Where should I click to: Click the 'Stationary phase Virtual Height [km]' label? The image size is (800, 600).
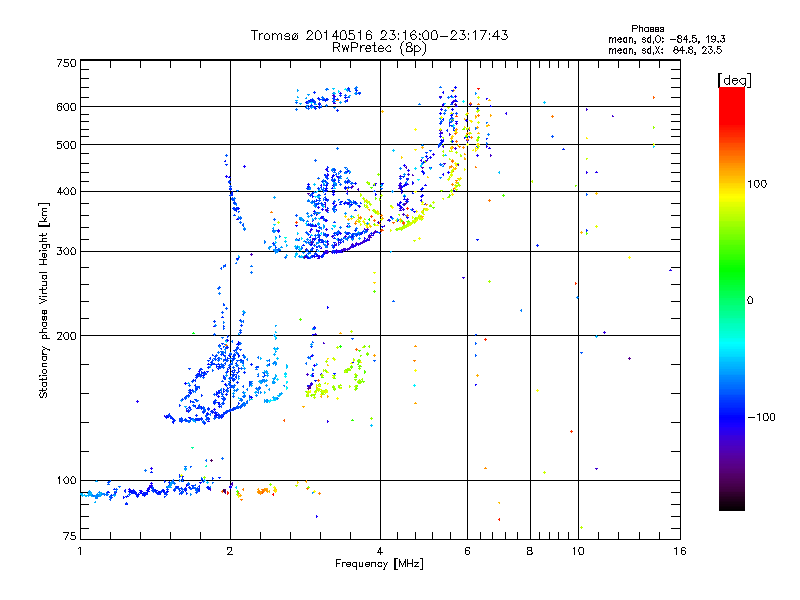pos(44,301)
